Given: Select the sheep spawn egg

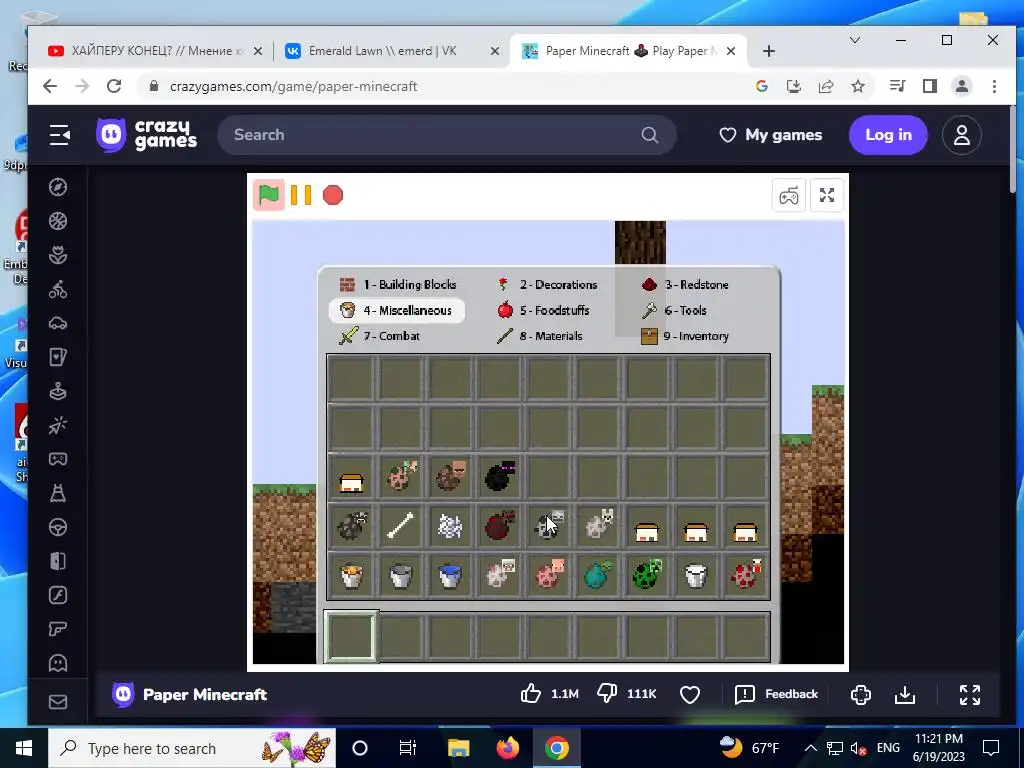Looking at the screenshot, I should tap(500, 574).
